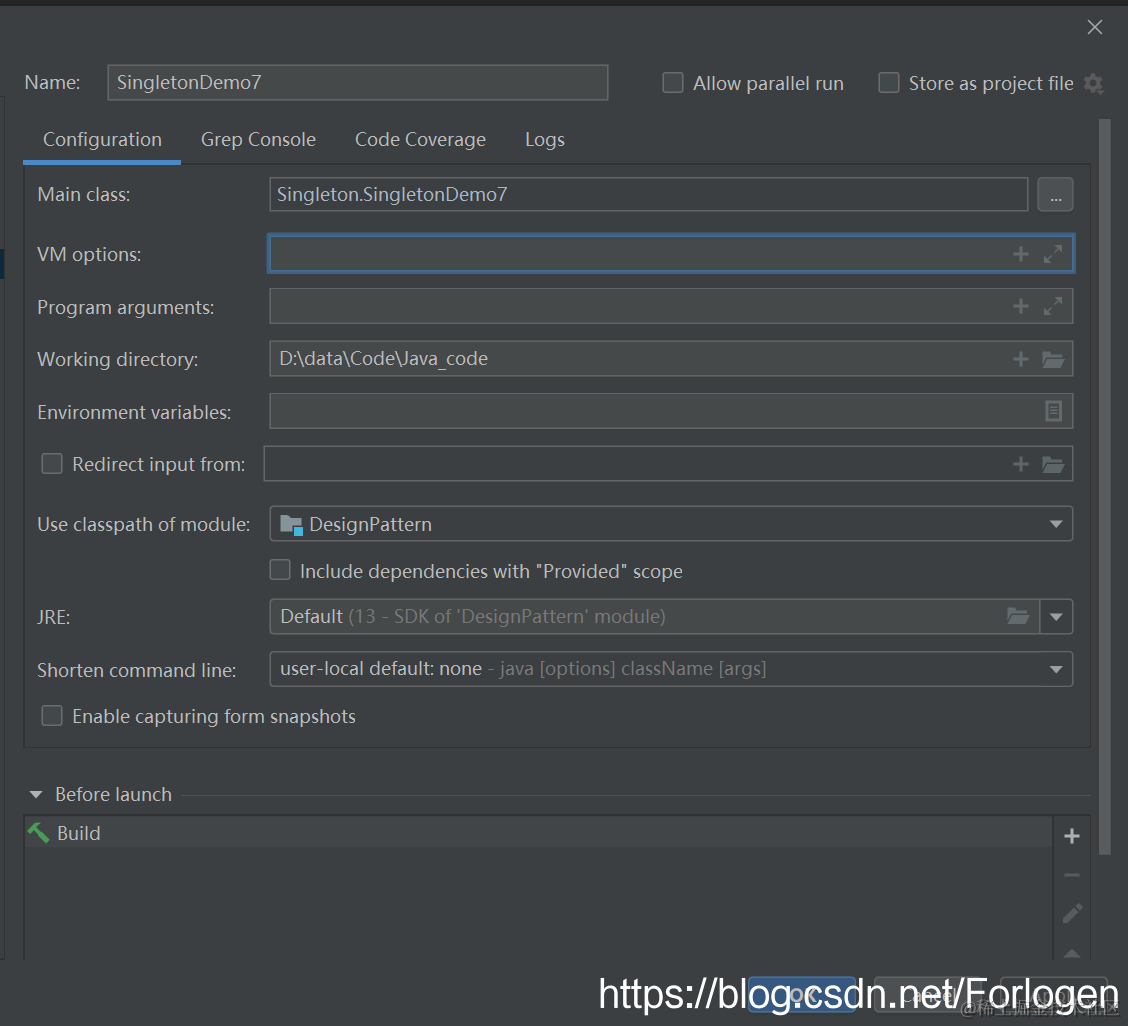Open the Grep Console tab
Viewport: 1128px width, 1026px height.
pyautogui.click(x=258, y=140)
